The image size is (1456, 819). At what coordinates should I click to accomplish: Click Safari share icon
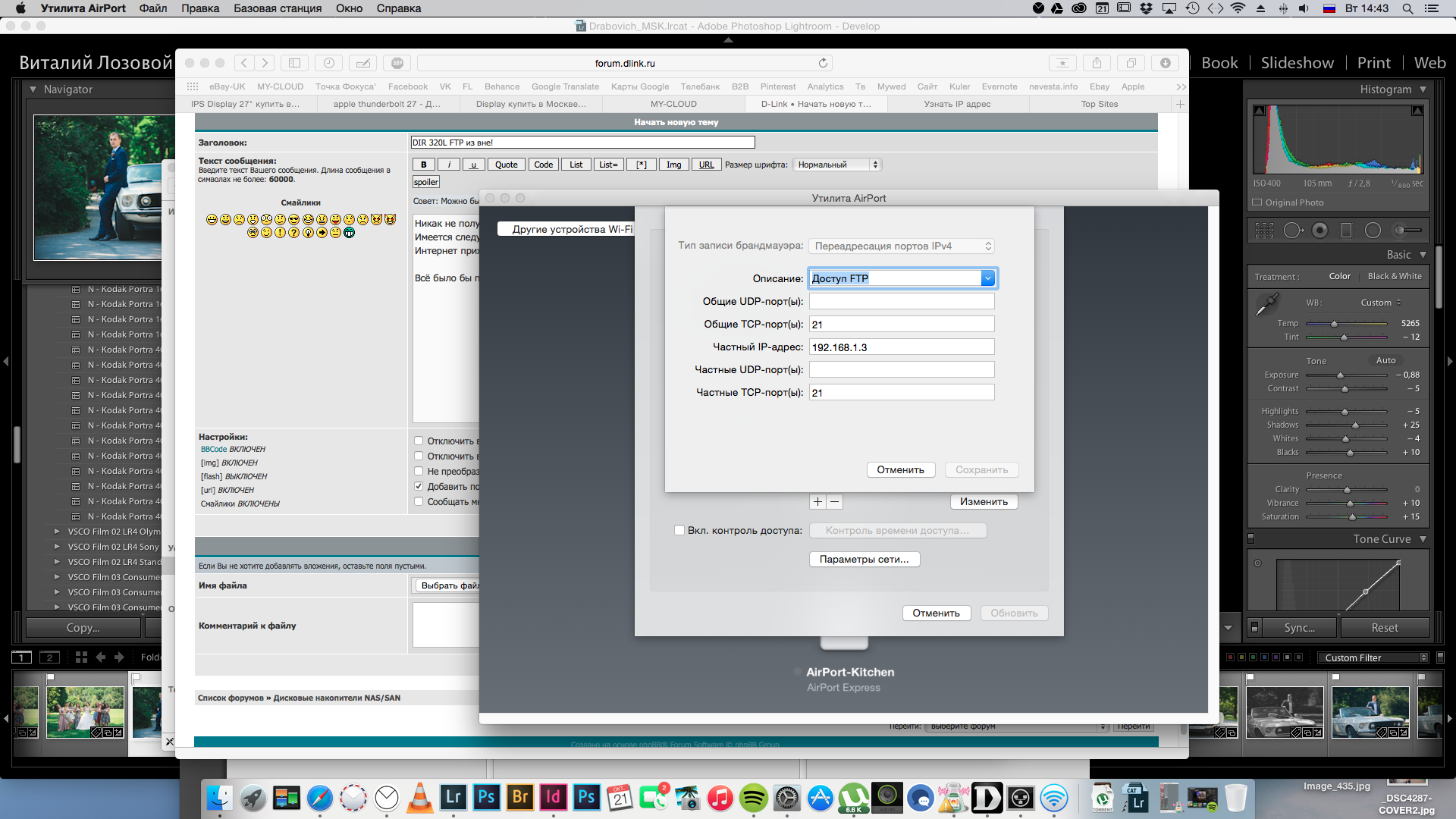point(1097,63)
